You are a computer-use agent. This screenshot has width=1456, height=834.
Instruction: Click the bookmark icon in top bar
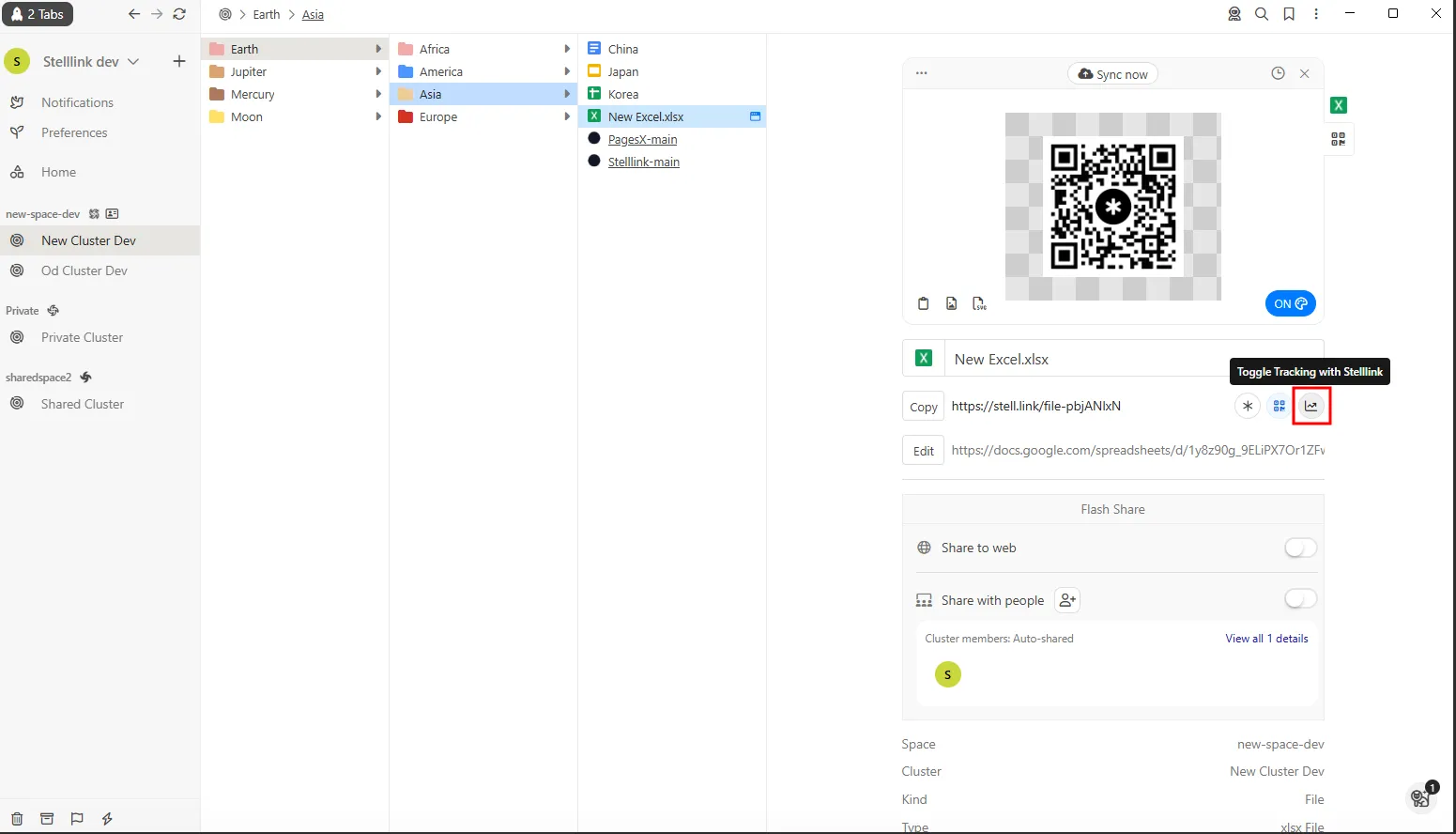coord(1289,14)
